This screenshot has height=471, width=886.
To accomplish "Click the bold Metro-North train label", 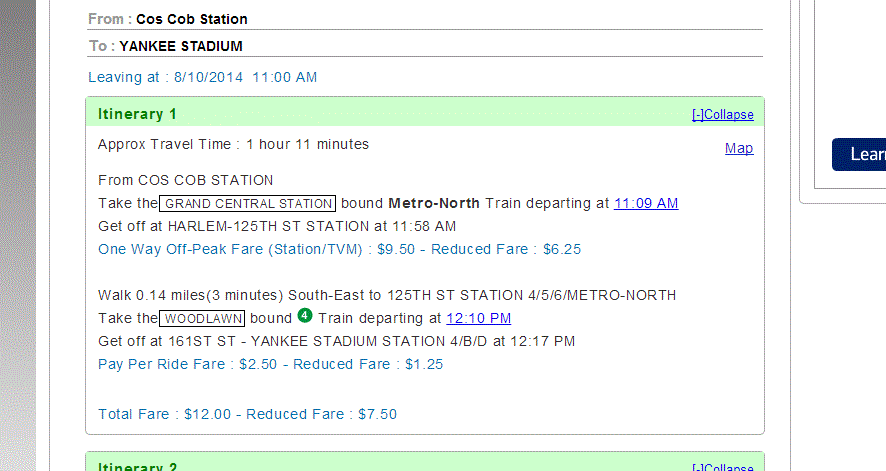I will coord(434,203).
